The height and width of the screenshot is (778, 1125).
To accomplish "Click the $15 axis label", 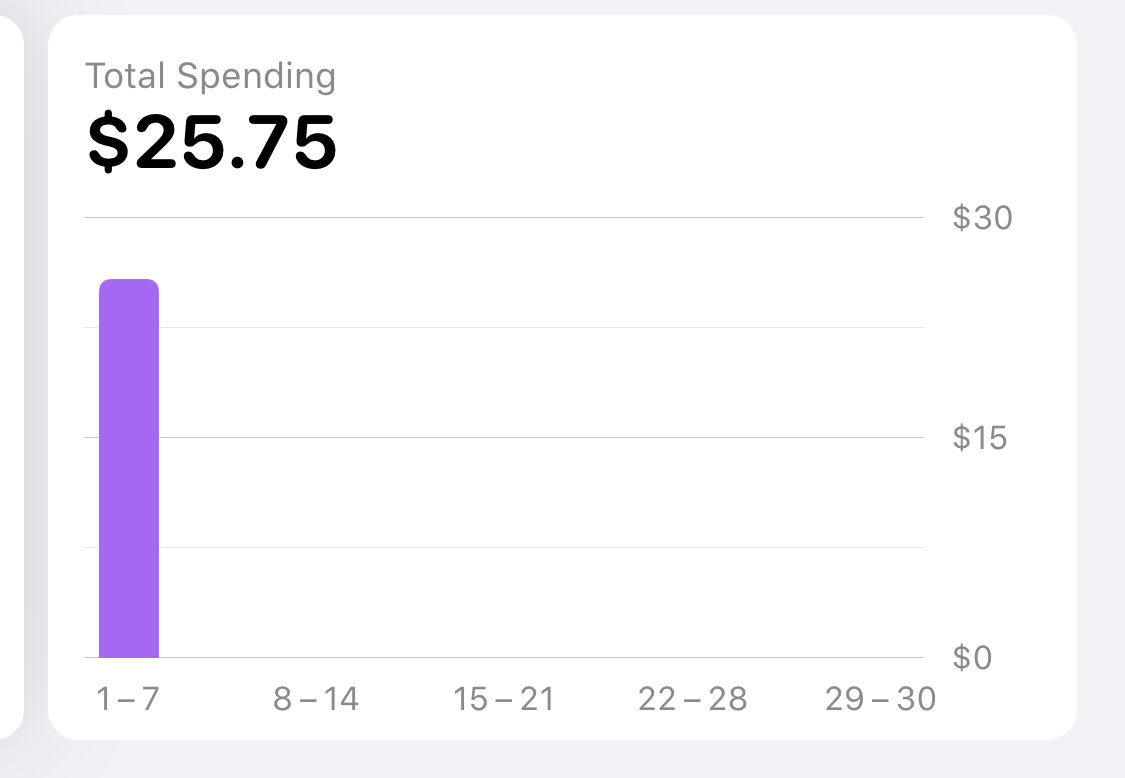I will [x=979, y=438].
